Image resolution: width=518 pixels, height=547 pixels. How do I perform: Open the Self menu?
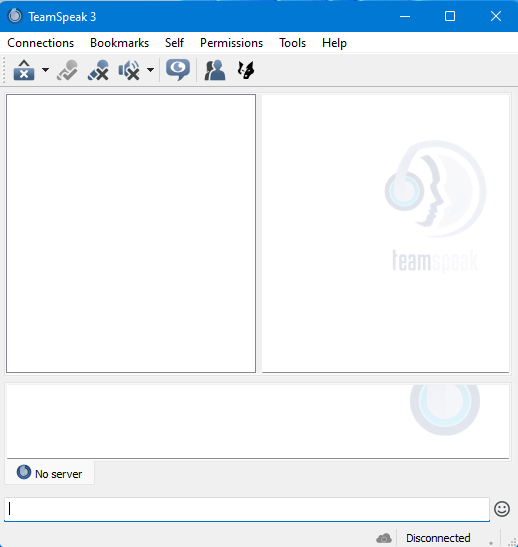coord(174,43)
